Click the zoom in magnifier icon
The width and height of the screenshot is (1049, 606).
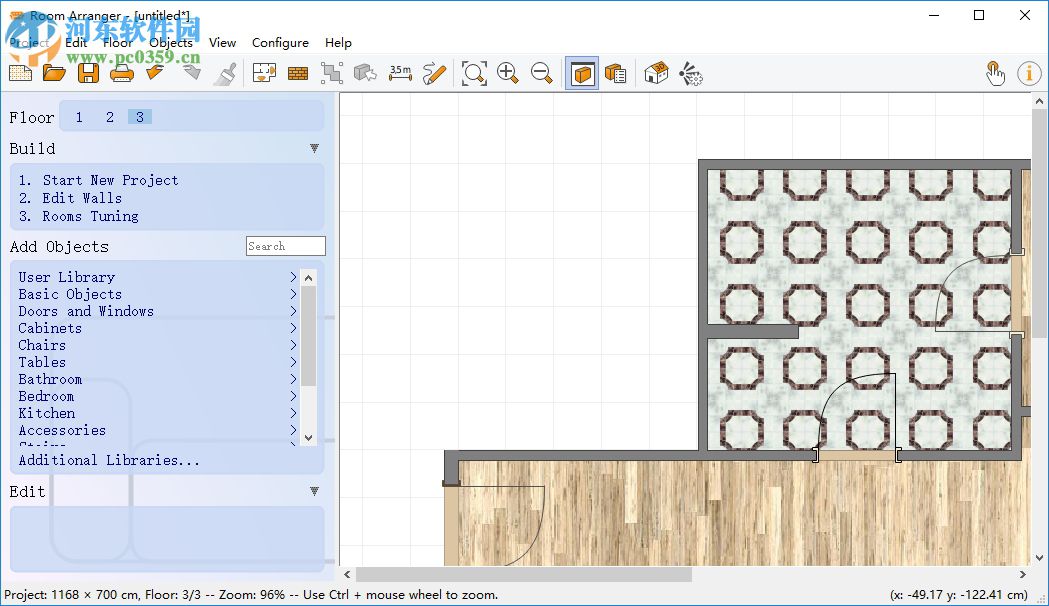pyautogui.click(x=508, y=73)
